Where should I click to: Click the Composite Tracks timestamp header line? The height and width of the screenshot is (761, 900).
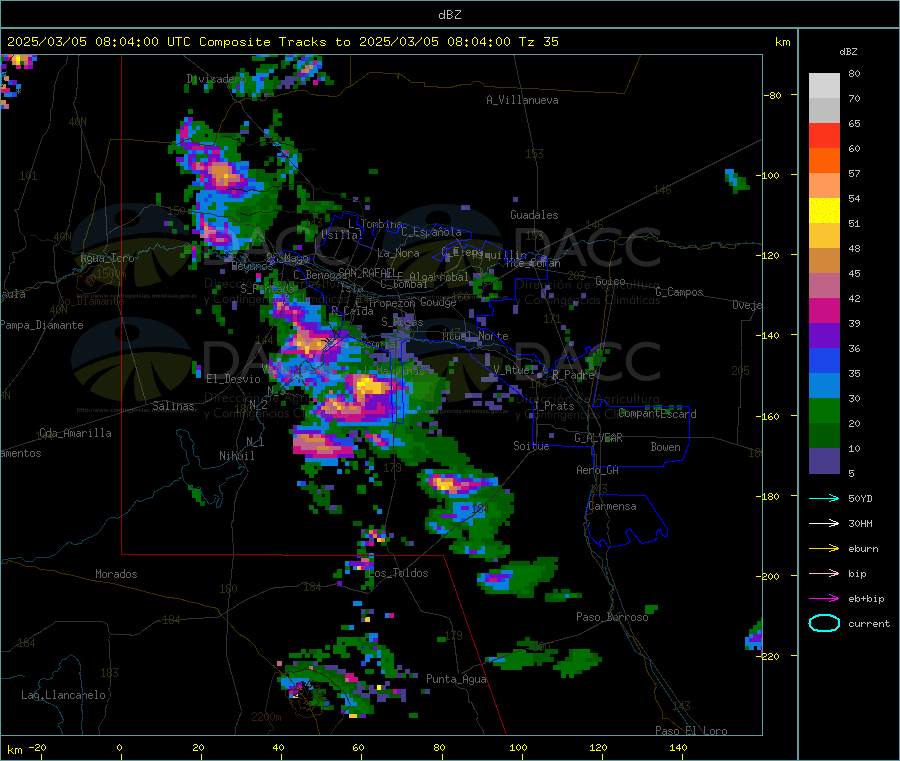coord(283,42)
